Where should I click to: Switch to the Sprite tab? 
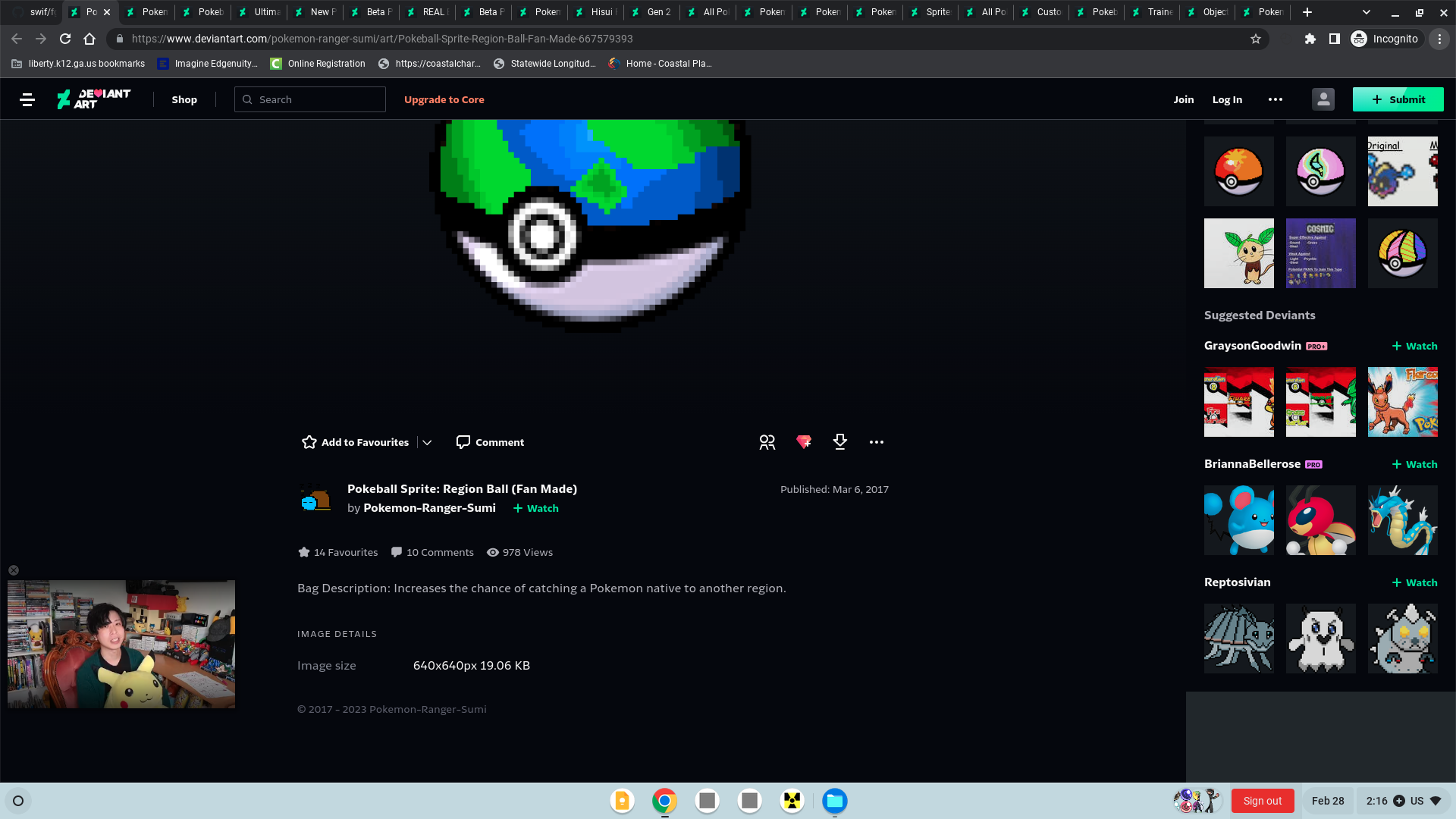tap(931, 12)
